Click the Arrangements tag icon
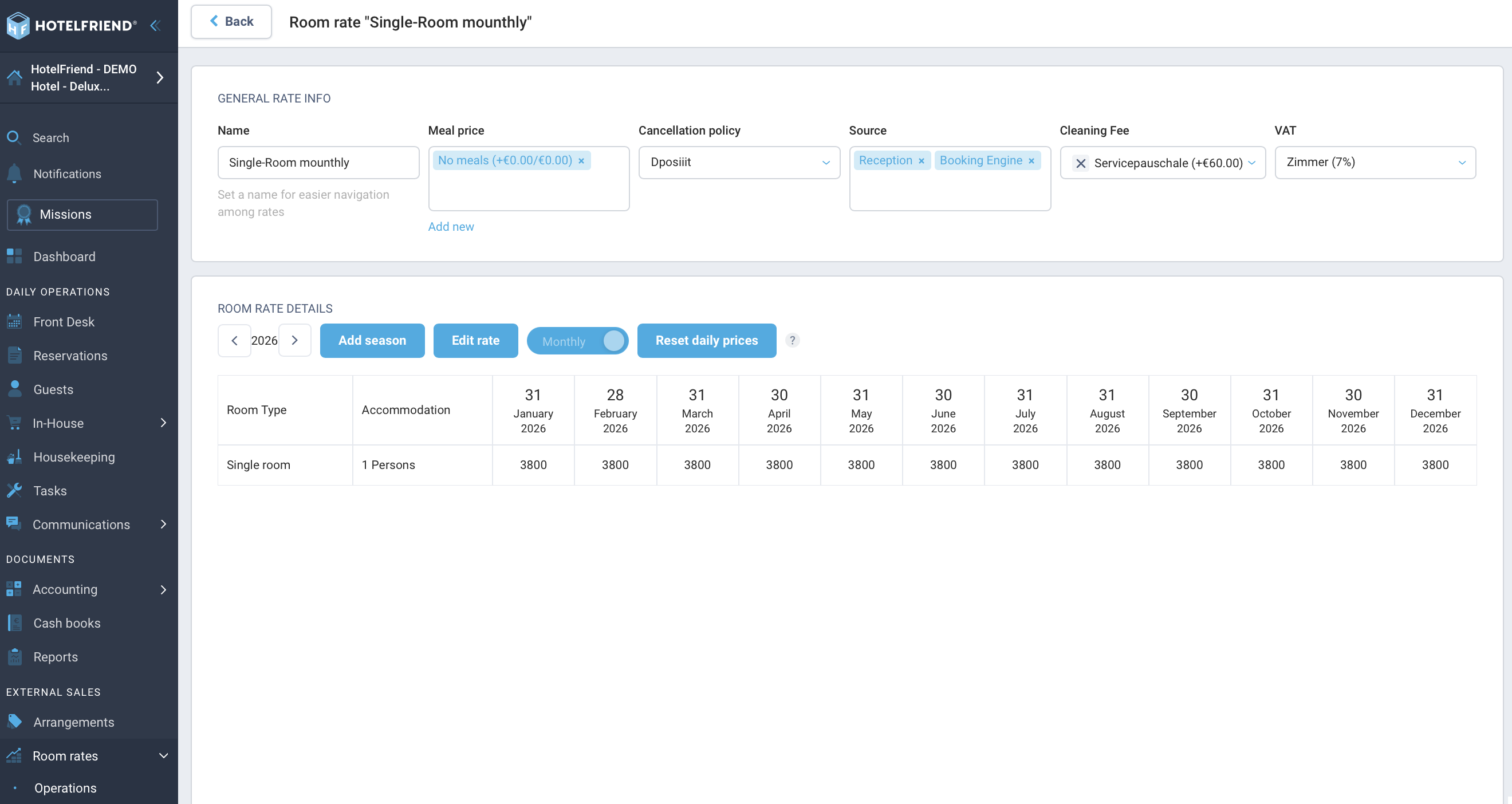This screenshot has width=1512, height=804. click(14, 722)
